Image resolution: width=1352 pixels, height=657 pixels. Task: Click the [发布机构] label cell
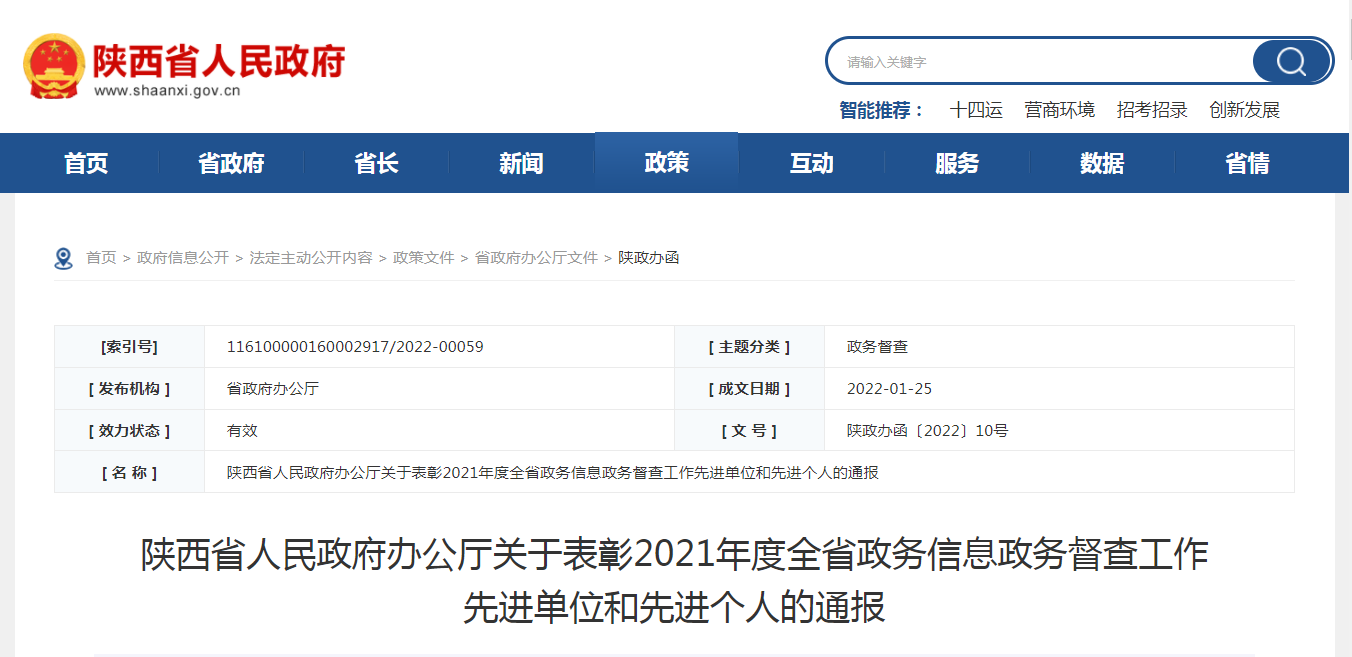129,389
